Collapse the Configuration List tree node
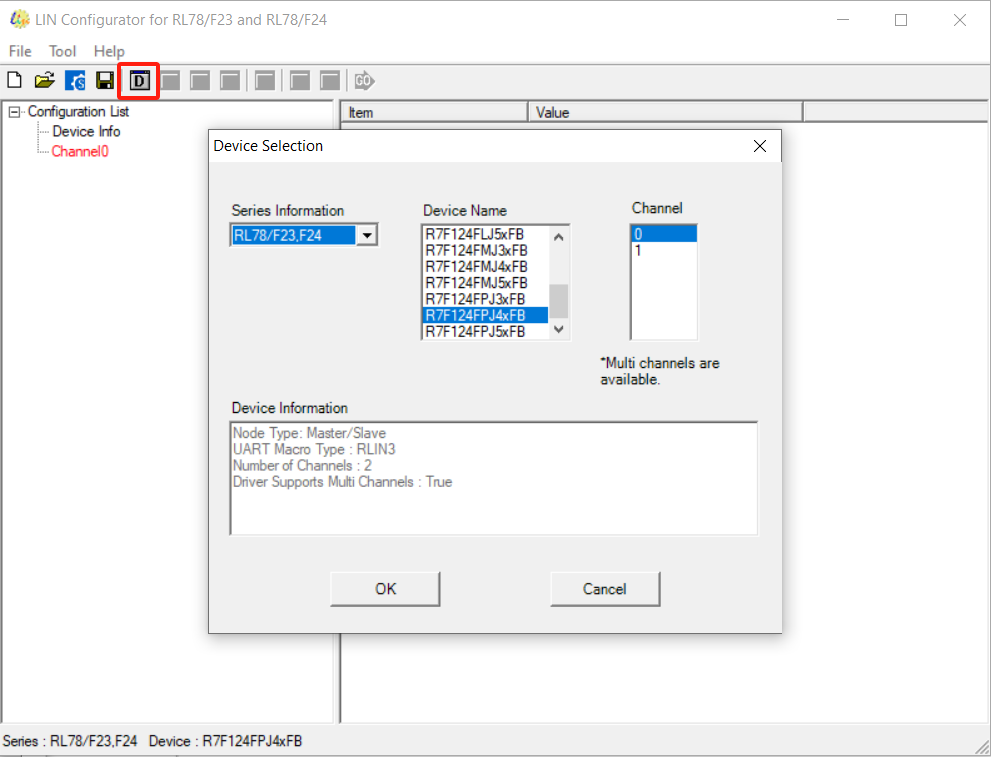991x757 pixels. pos(14,112)
